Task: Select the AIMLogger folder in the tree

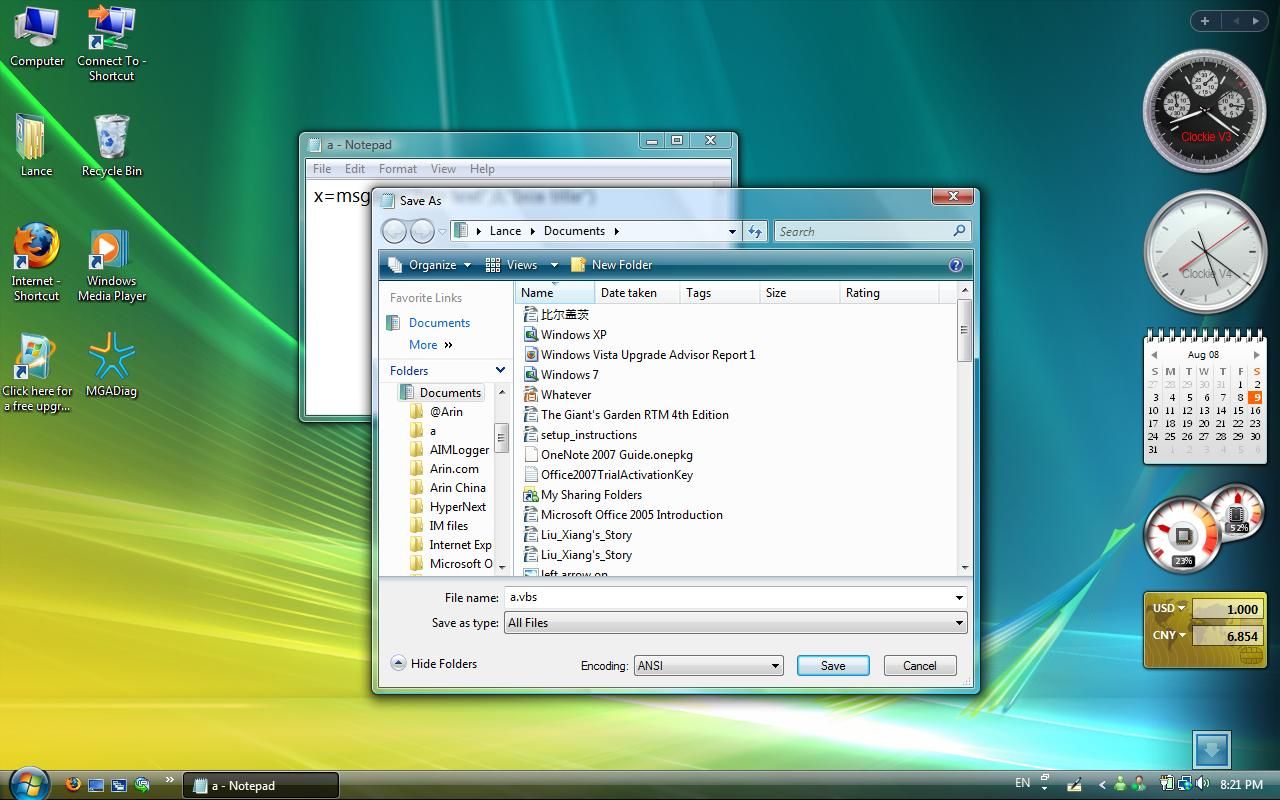Action: (458, 449)
